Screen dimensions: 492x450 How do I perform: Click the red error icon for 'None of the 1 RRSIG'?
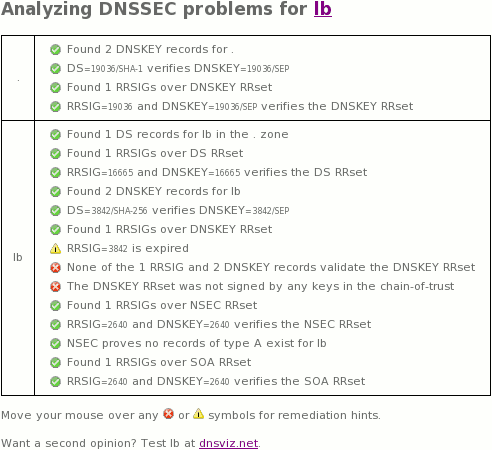pyautogui.click(x=55, y=268)
